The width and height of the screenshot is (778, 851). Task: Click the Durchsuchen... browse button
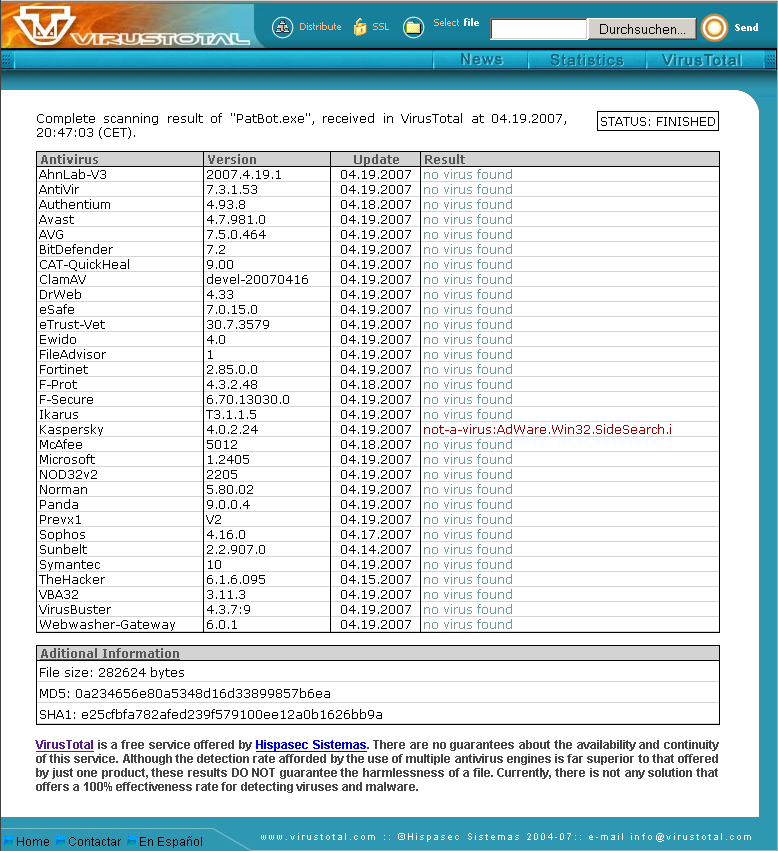click(642, 29)
